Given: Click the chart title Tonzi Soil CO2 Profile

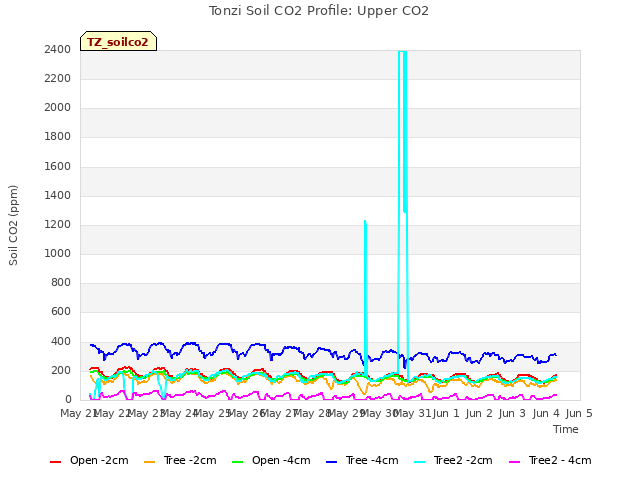Looking at the screenshot, I should [x=318, y=11].
